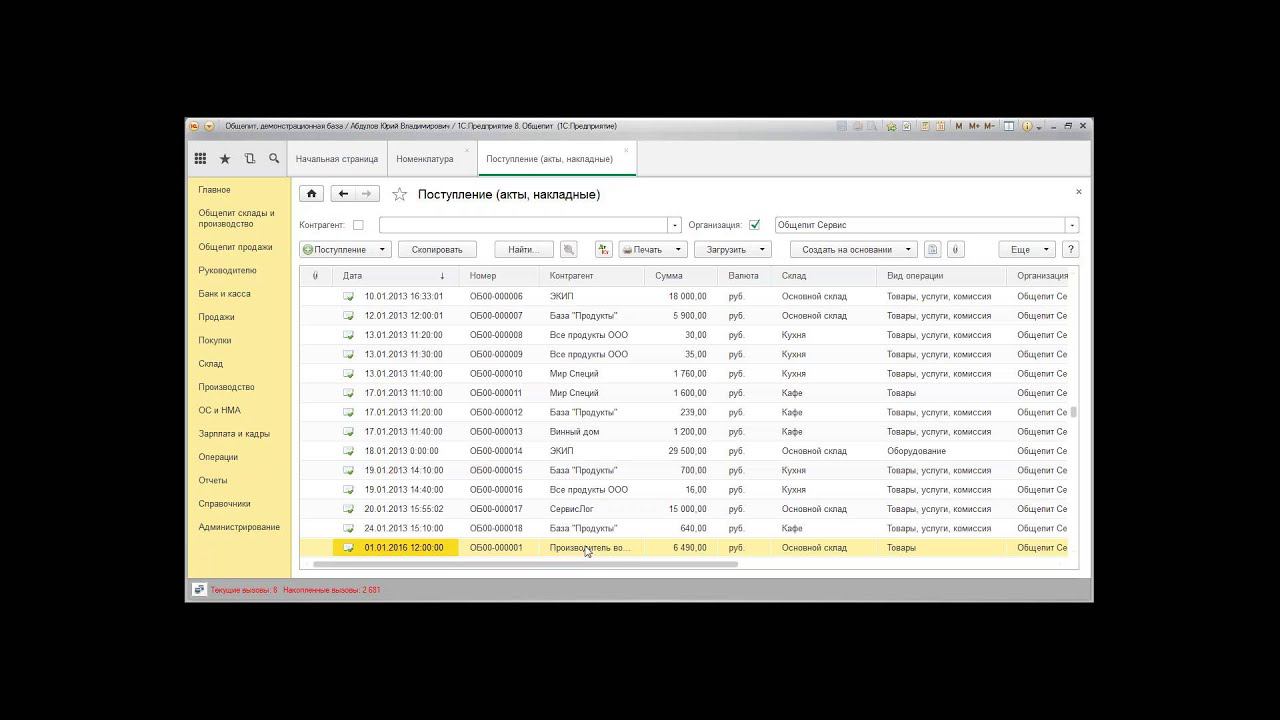Open the Favorites star panel
The image size is (1280, 720).
pyautogui.click(x=225, y=159)
